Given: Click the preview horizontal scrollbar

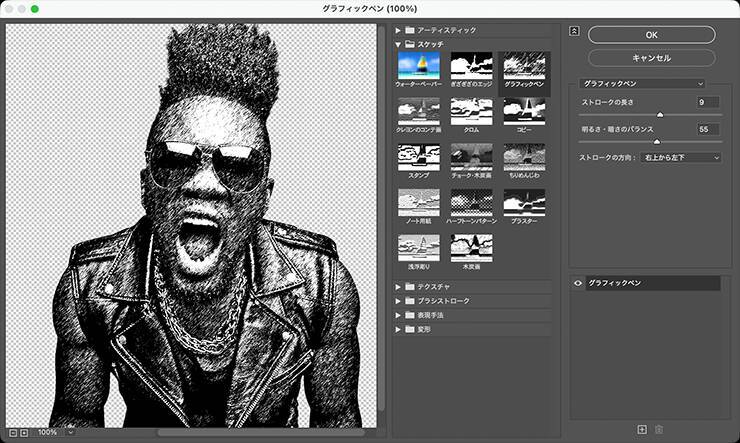Looking at the screenshot, I should 261,433.
